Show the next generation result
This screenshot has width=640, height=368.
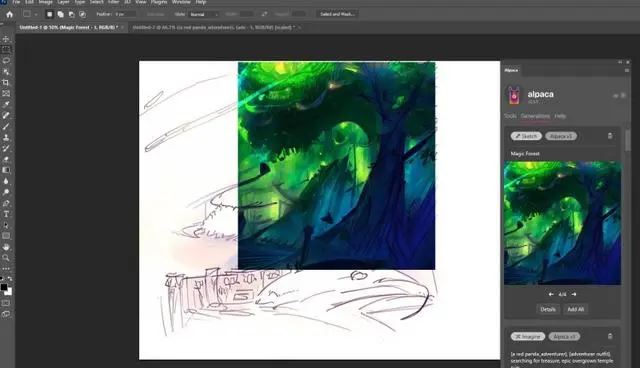(574, 294)
